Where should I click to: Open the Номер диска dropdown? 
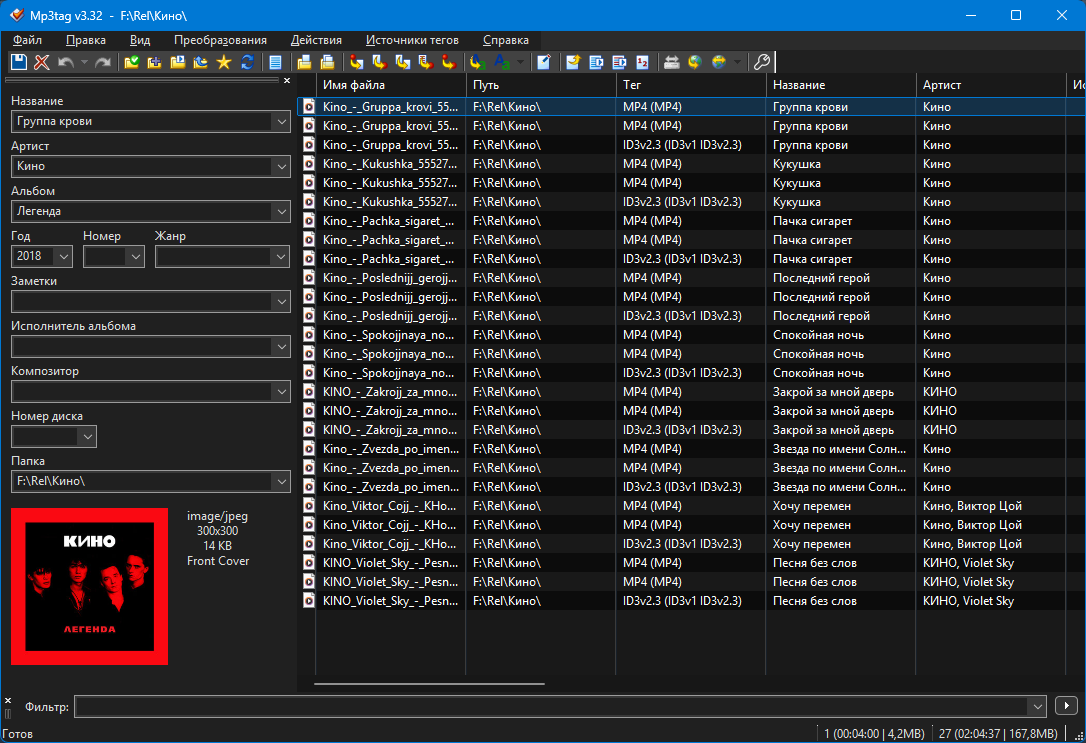coord(87,437)
